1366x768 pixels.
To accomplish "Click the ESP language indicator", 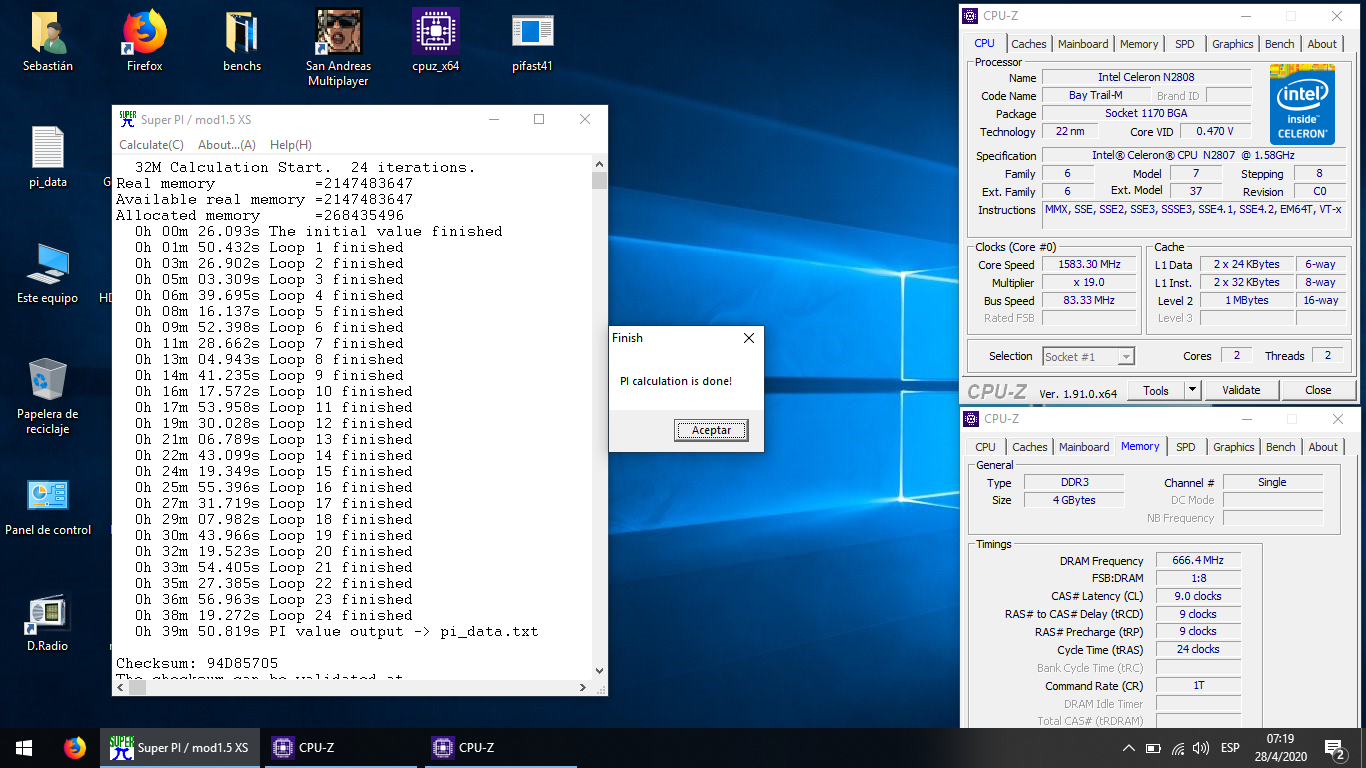I will [1230, 748].
